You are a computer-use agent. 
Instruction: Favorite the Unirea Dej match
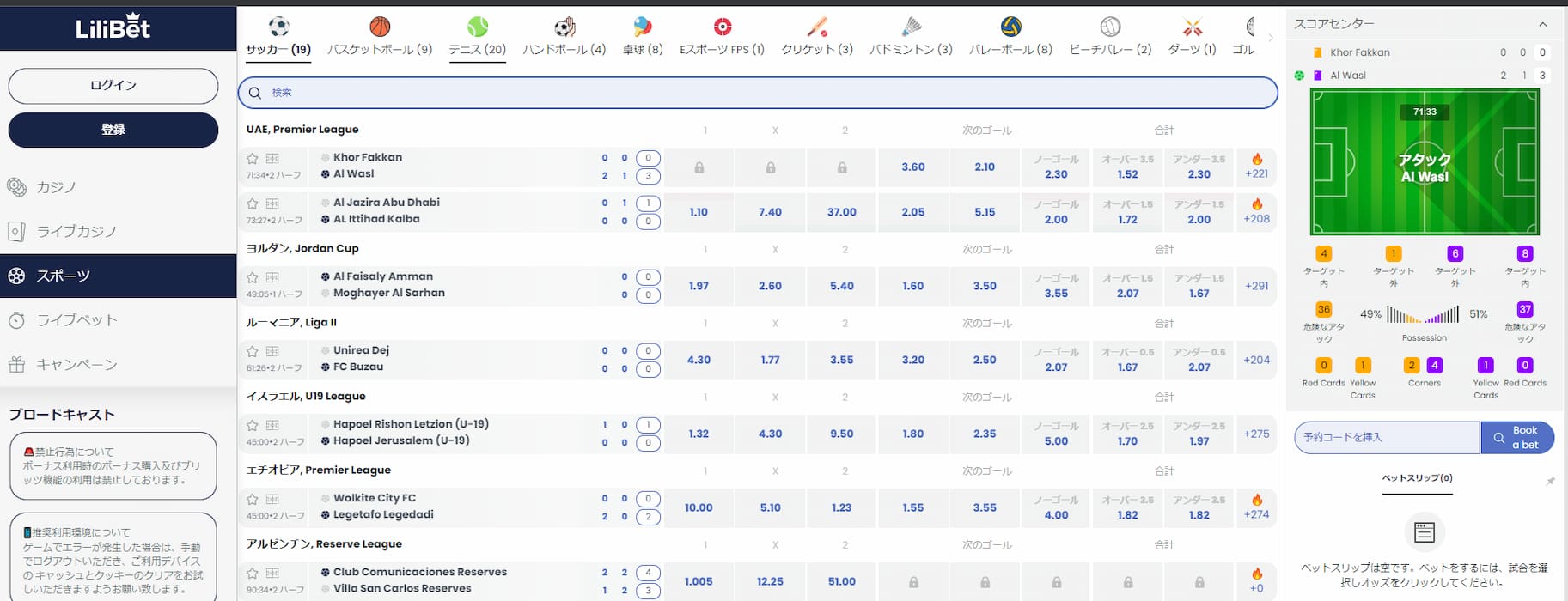coord(252,351)
